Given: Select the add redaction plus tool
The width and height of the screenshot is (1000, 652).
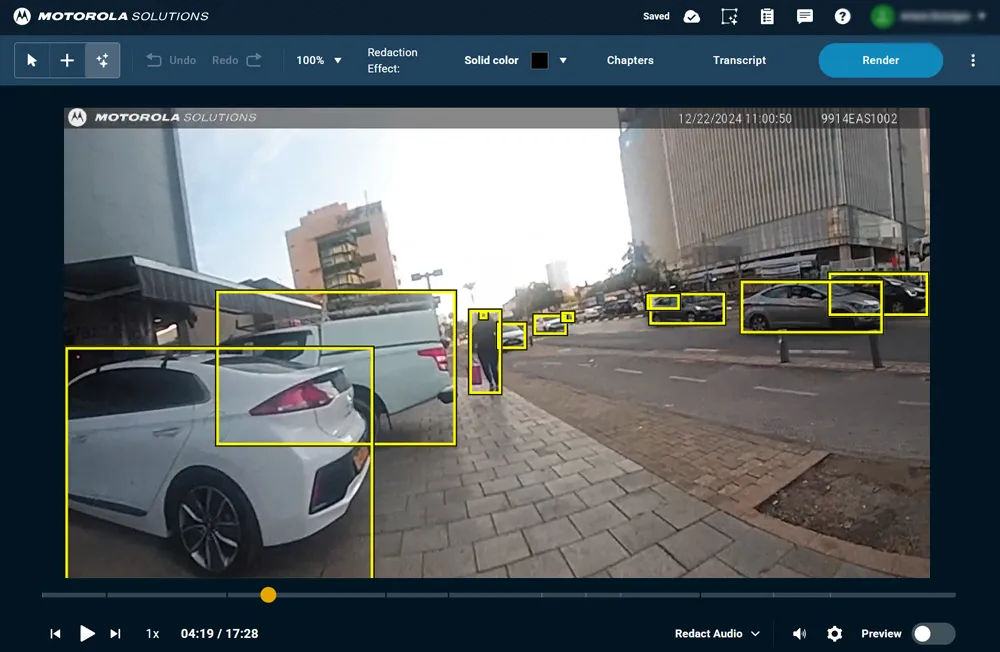Looking at the screenshot, I should coord(67,60).
